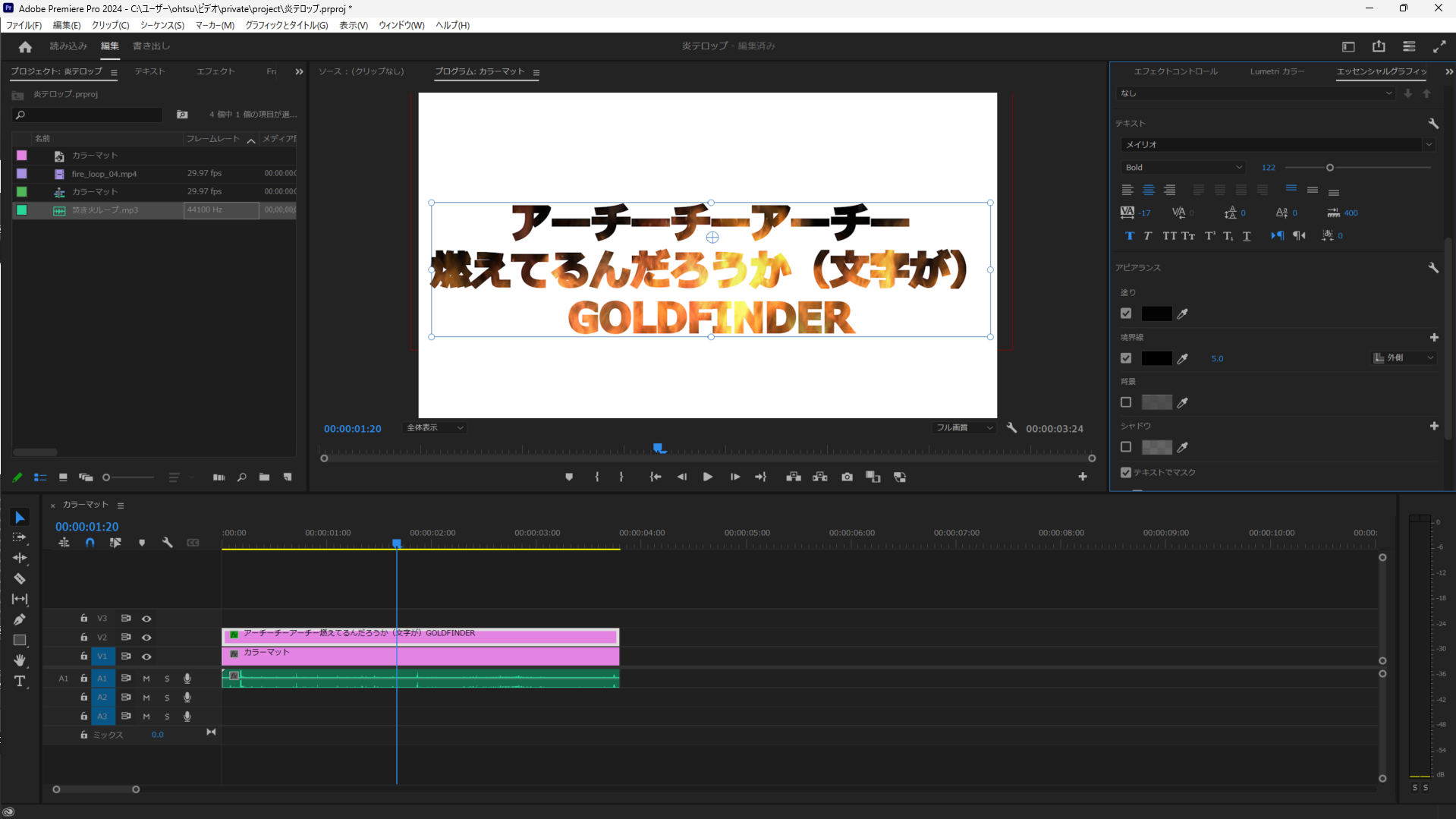Open the ファイル(F) menu
Viewport: 1456px width, 819px height.
[x=24, y=25]
